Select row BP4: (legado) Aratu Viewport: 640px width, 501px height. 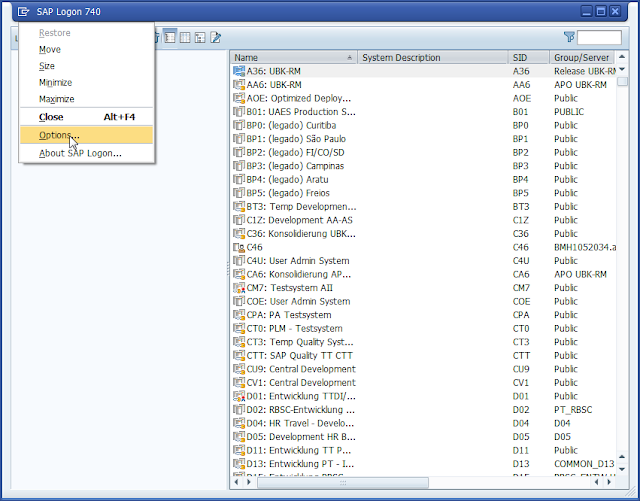[424, 179]
